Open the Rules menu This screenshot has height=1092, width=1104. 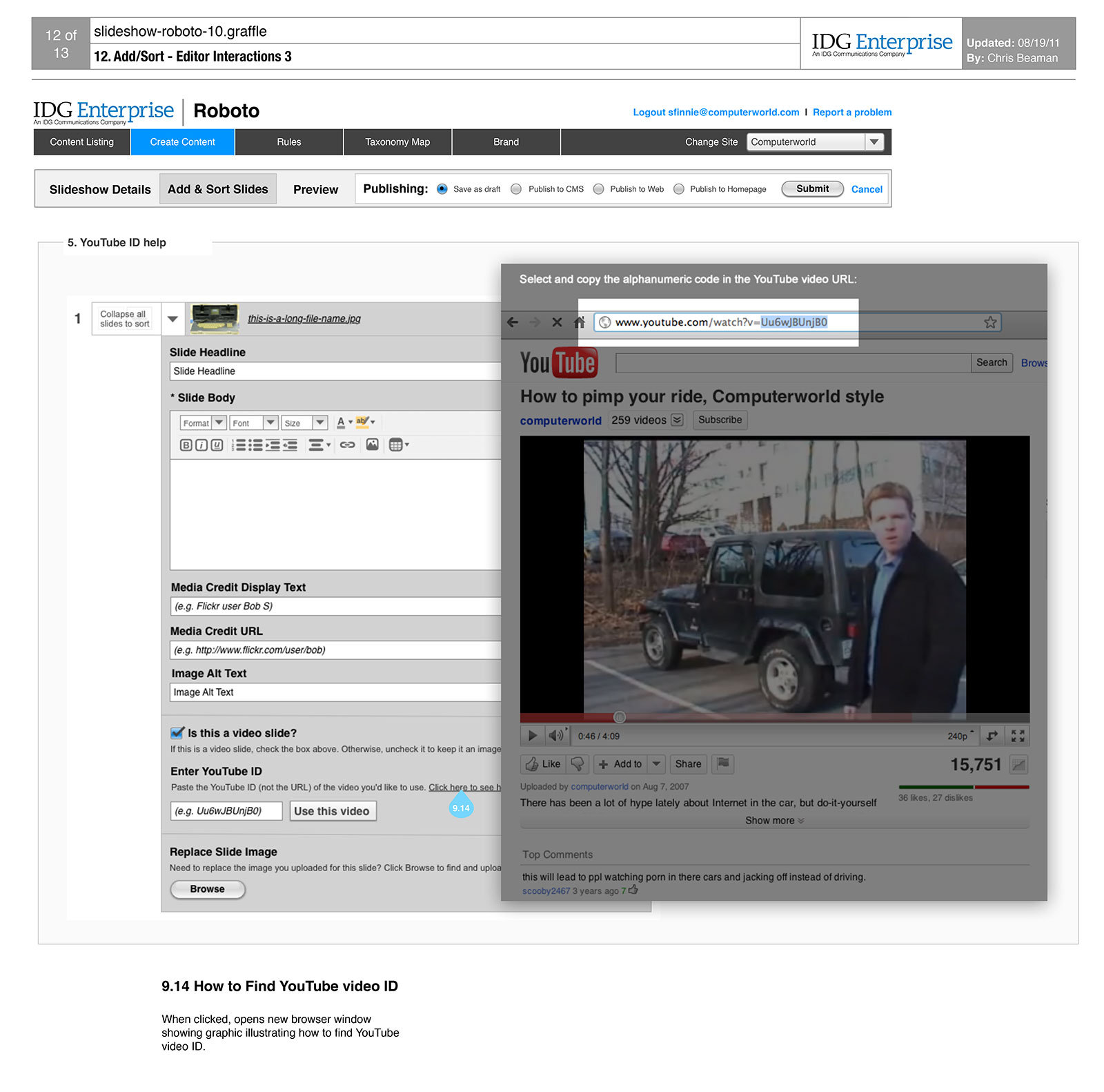[289, 142]
